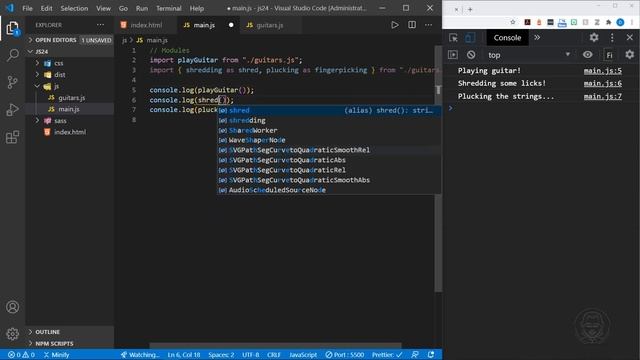The image size is (640, 360).
Task: Collapse the JS24 project folder
Action: point(70,51)
